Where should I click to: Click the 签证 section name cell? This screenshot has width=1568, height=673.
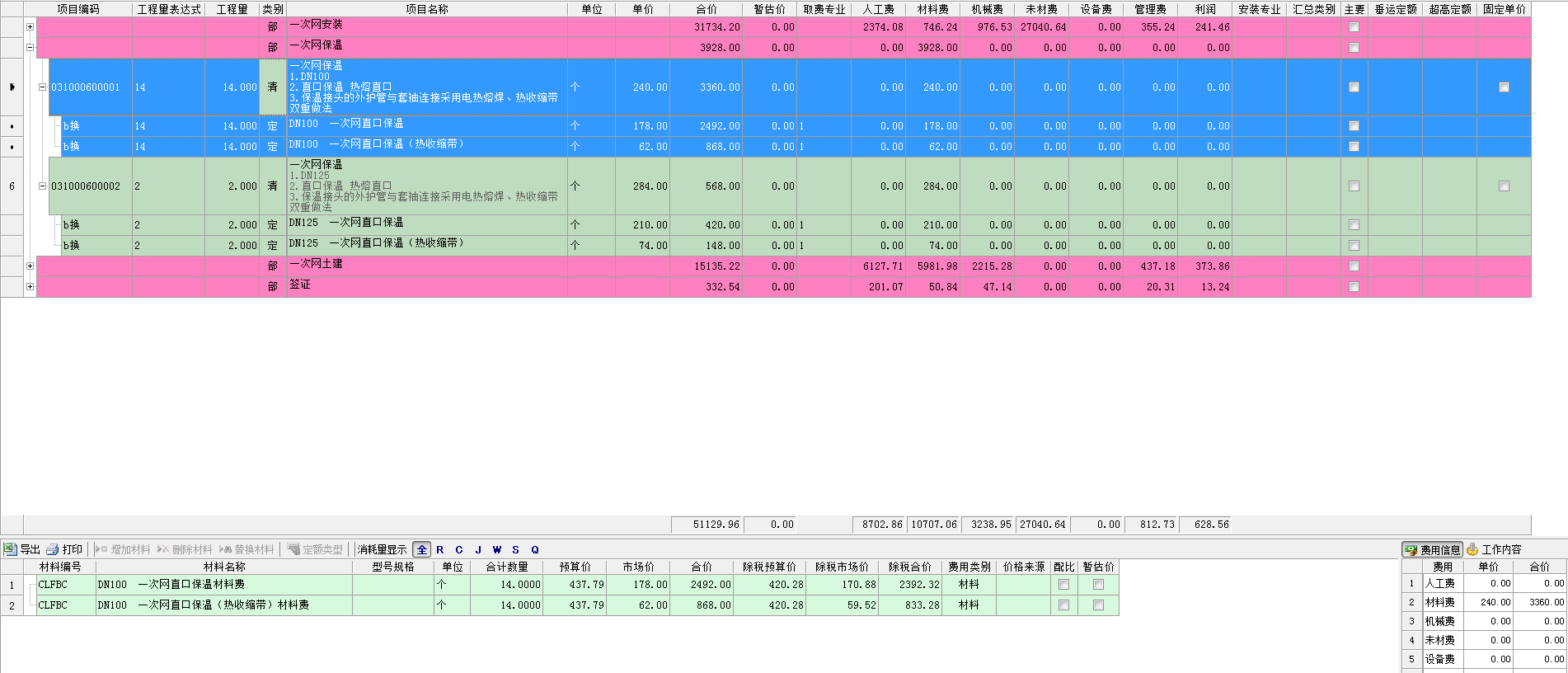[x=427, y=287]
